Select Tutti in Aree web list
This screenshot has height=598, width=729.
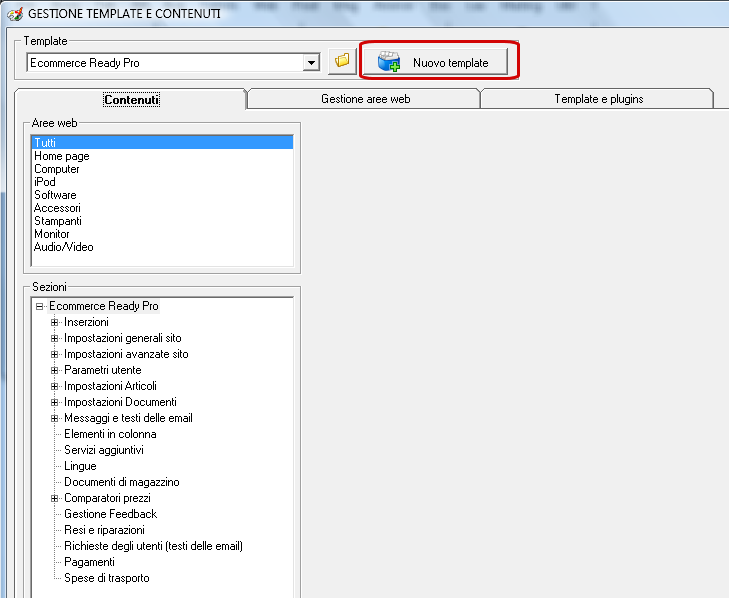[x=162, y=143]
